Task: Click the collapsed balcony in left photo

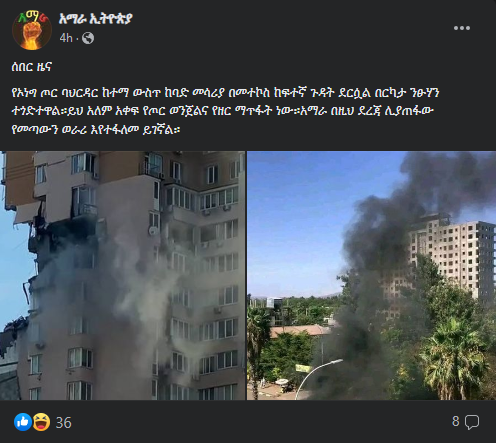Action: pyautogui.click(x=28, y=213)
